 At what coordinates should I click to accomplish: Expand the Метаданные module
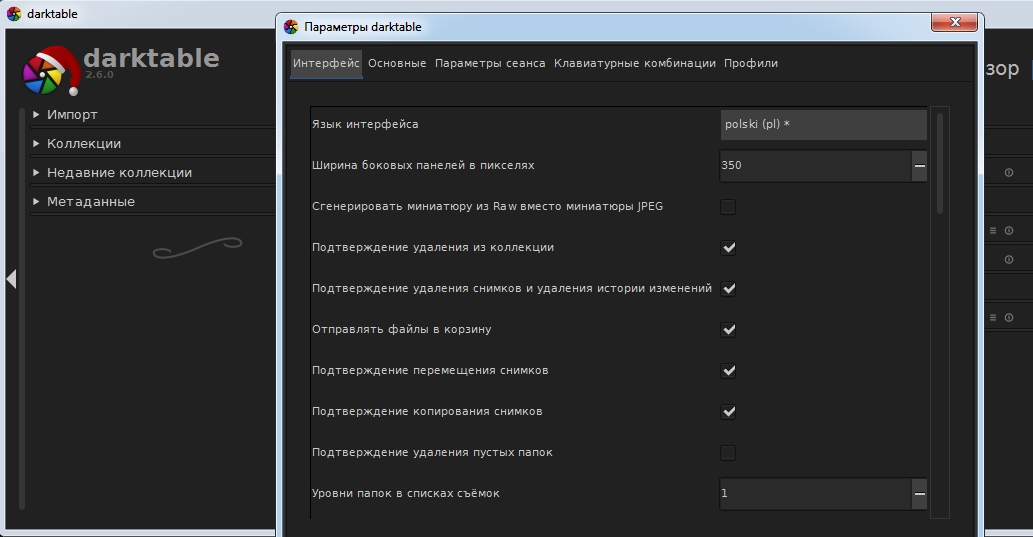click(x=90, y=202)
